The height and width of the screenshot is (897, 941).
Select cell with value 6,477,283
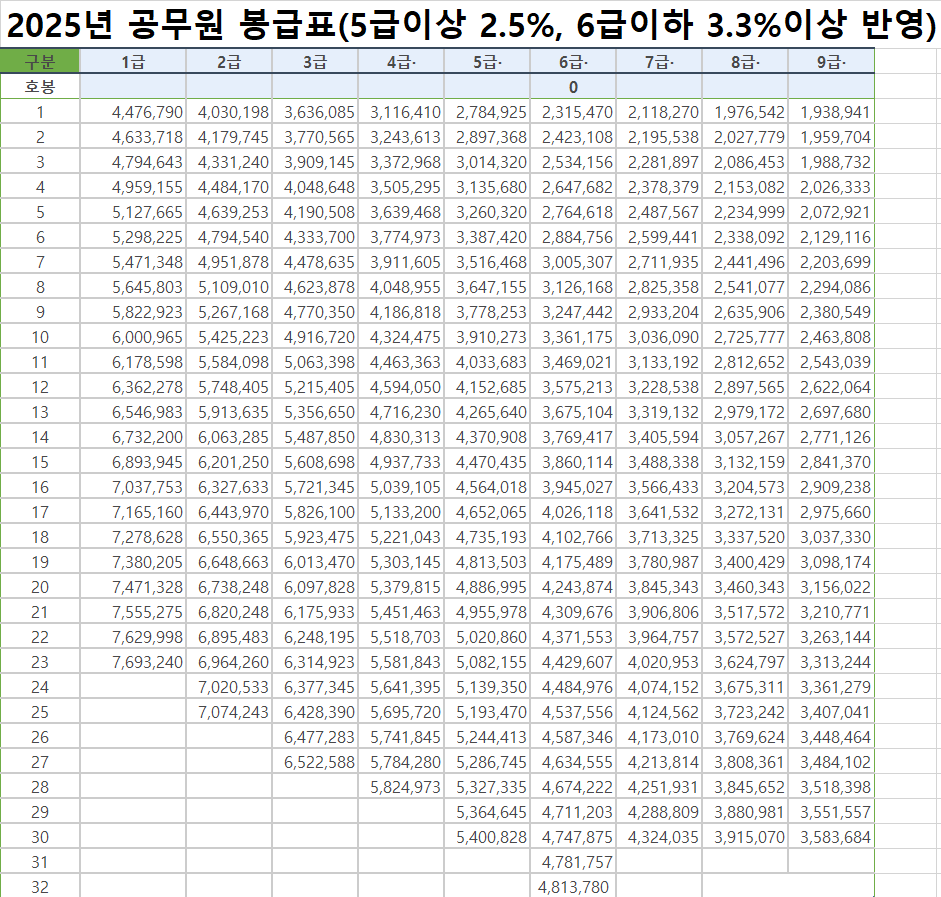(x=314, y=737)
